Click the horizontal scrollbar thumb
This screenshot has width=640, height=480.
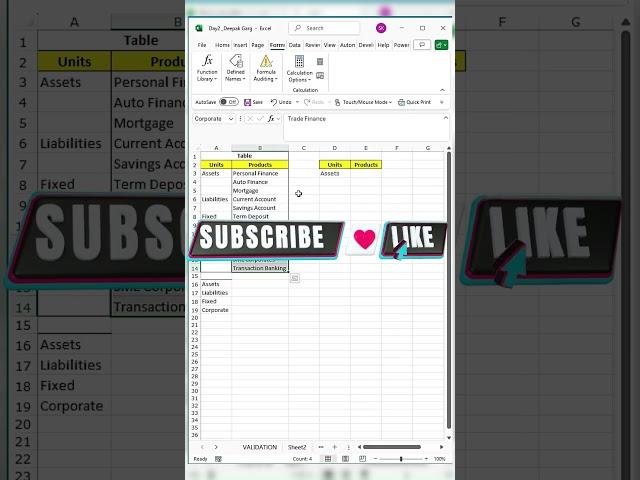click(x=392, y=447)
